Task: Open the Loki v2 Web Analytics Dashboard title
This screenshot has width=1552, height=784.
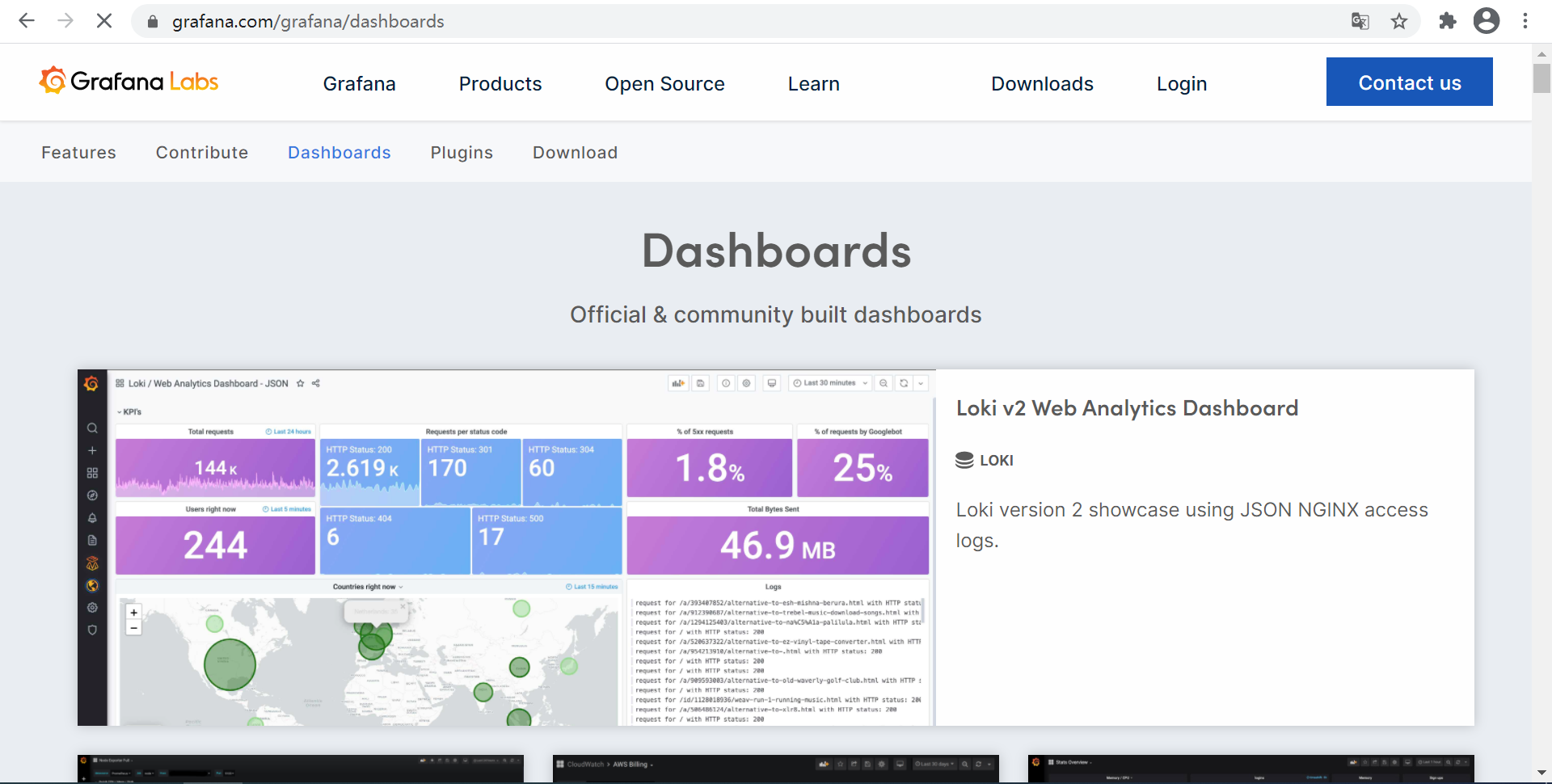Action: click(x=1127, y=408)
